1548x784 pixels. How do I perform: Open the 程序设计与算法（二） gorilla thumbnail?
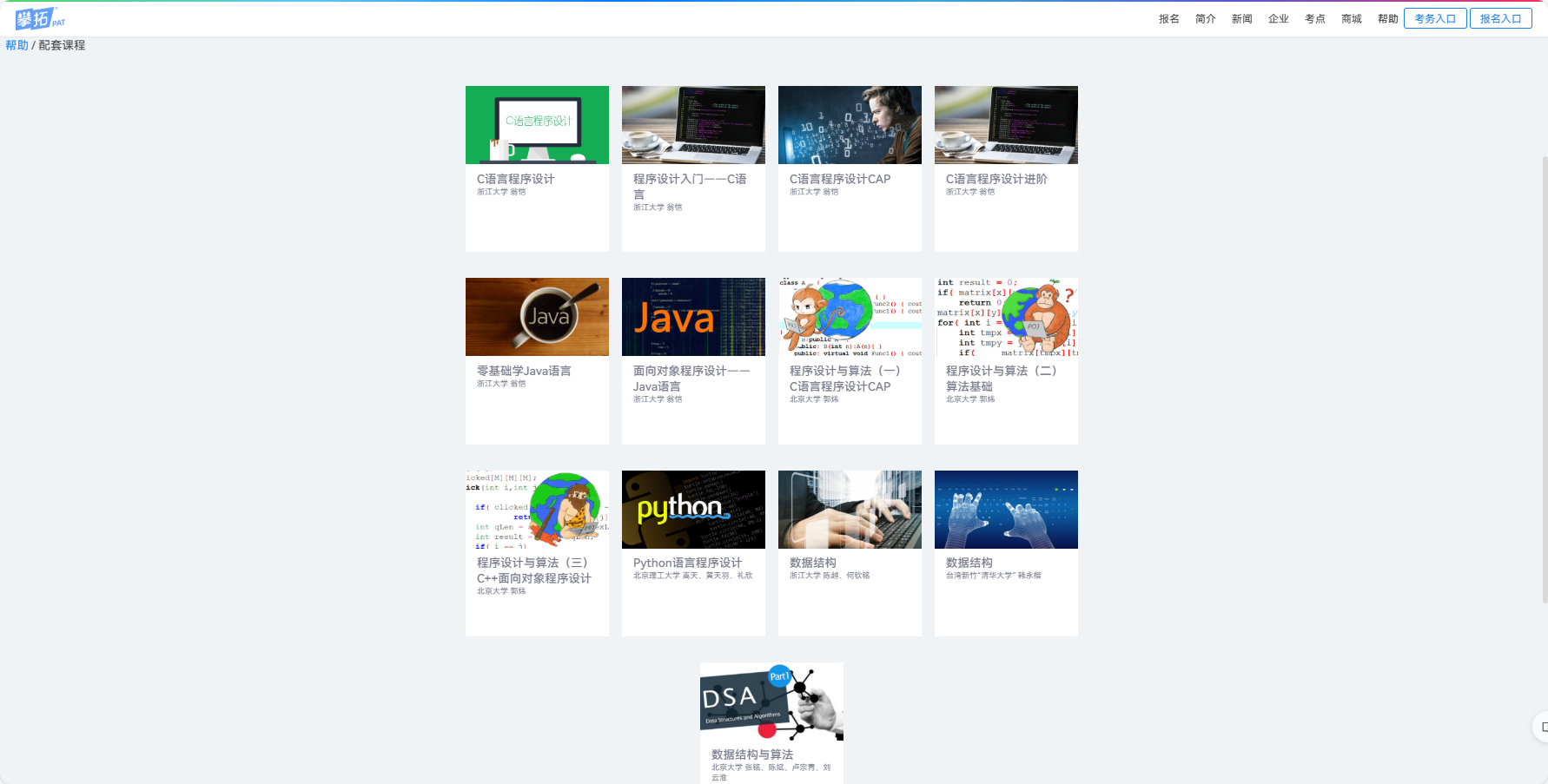point(1006,317)
